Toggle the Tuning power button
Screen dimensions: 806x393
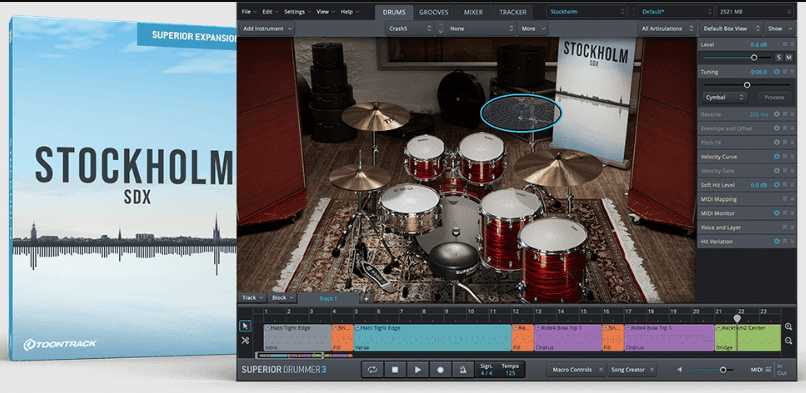[777, 72]
